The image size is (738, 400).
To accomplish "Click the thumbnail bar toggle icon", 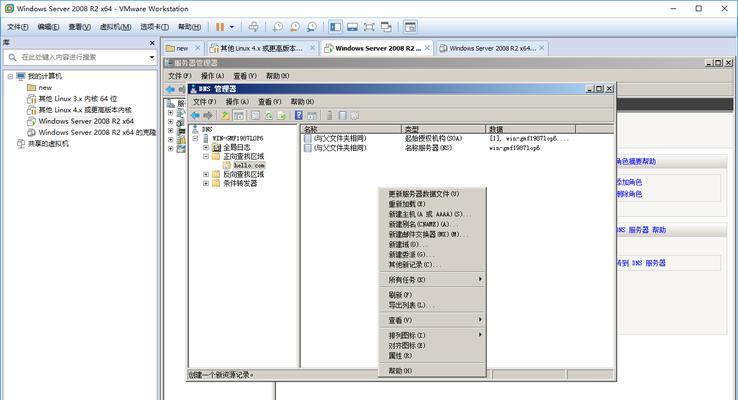I will click(x=352, y=27).
